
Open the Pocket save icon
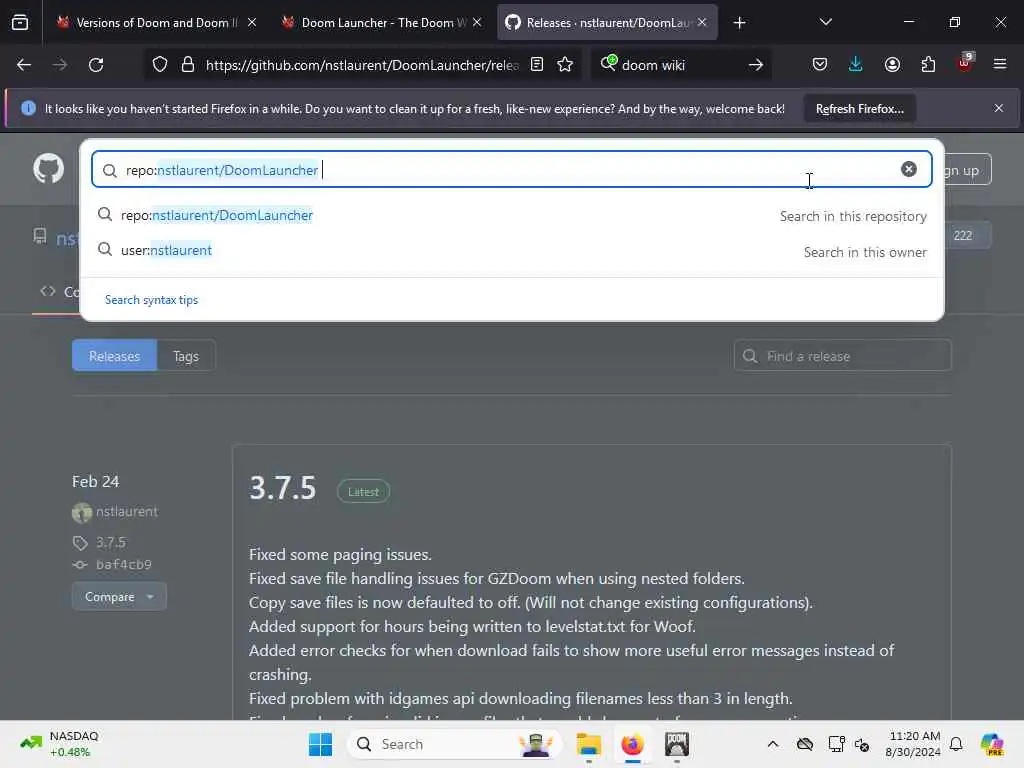820,65
